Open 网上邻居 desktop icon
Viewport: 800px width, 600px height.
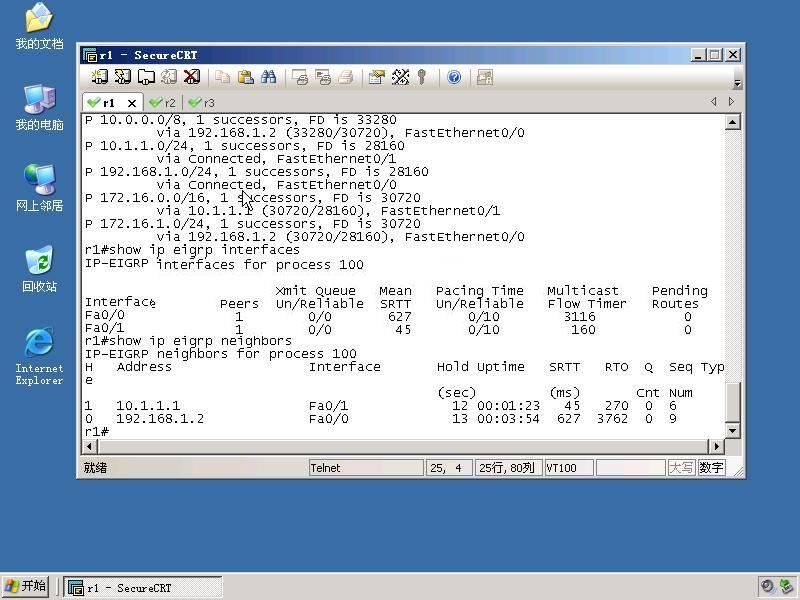point(39,188)
